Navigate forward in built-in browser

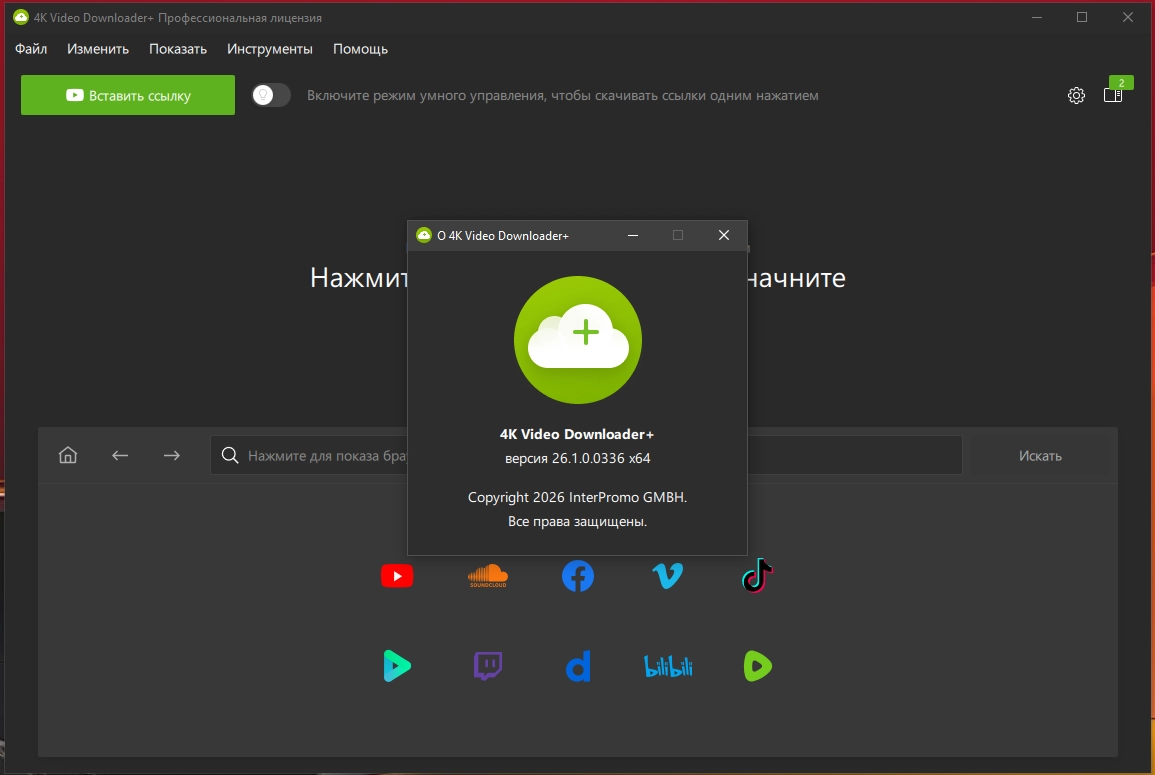(x=172, y=455)
